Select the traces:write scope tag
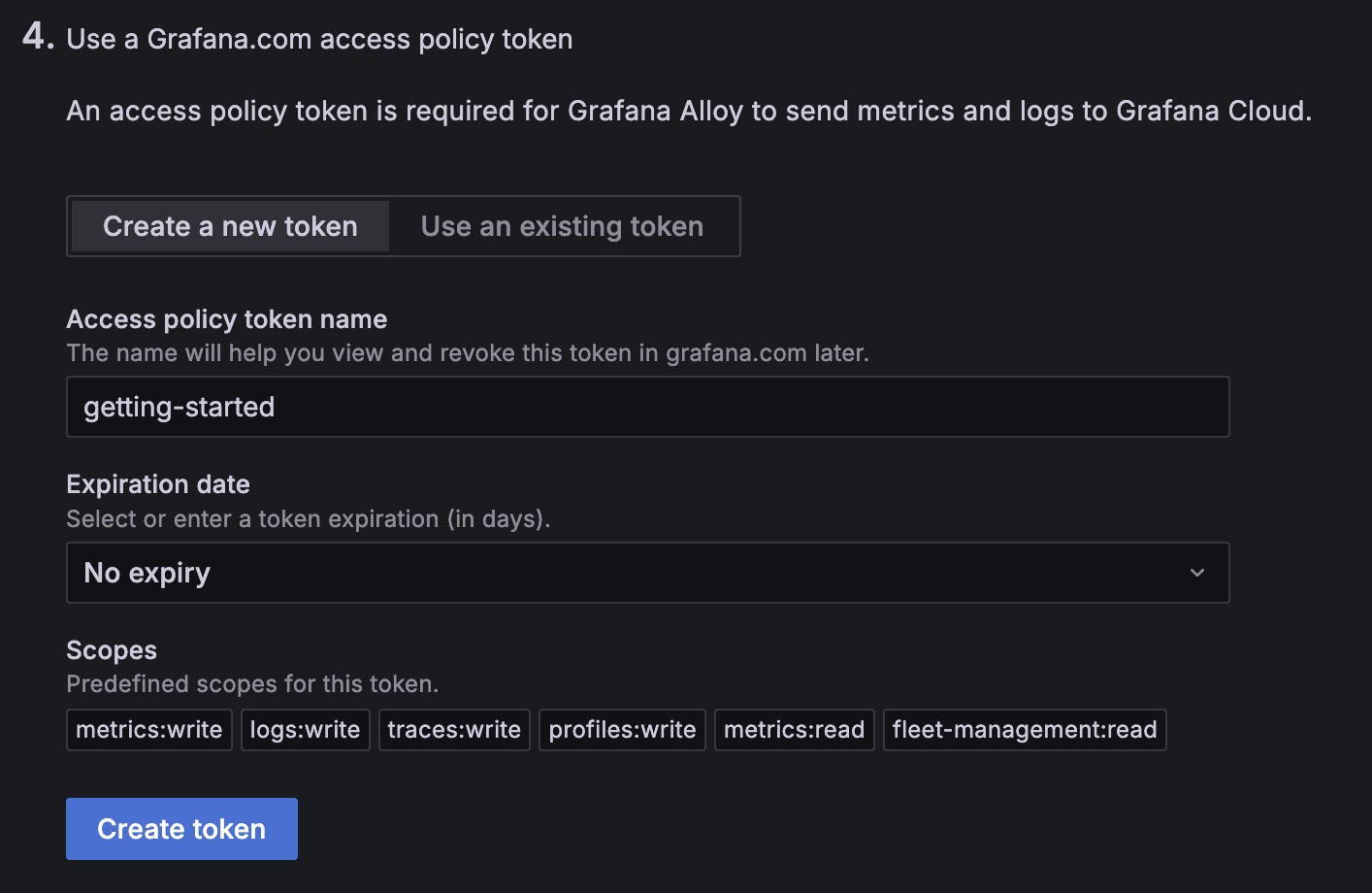This screenshot has width=1372, height=893. (x=454, y=730)
